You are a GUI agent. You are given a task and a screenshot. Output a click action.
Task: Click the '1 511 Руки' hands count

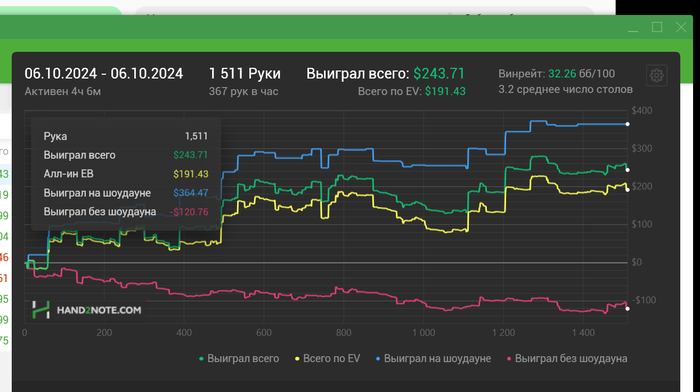(x=245, y=74)
